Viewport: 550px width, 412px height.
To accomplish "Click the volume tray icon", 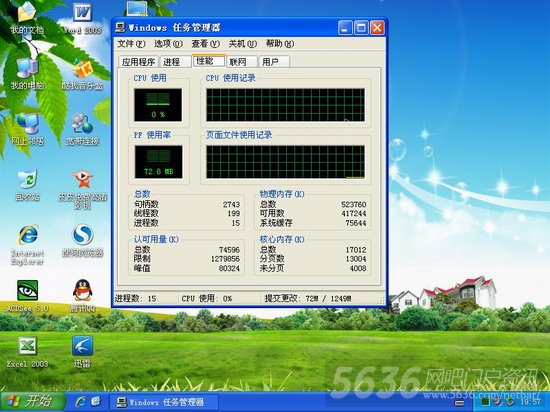I will tap(497, 401).
